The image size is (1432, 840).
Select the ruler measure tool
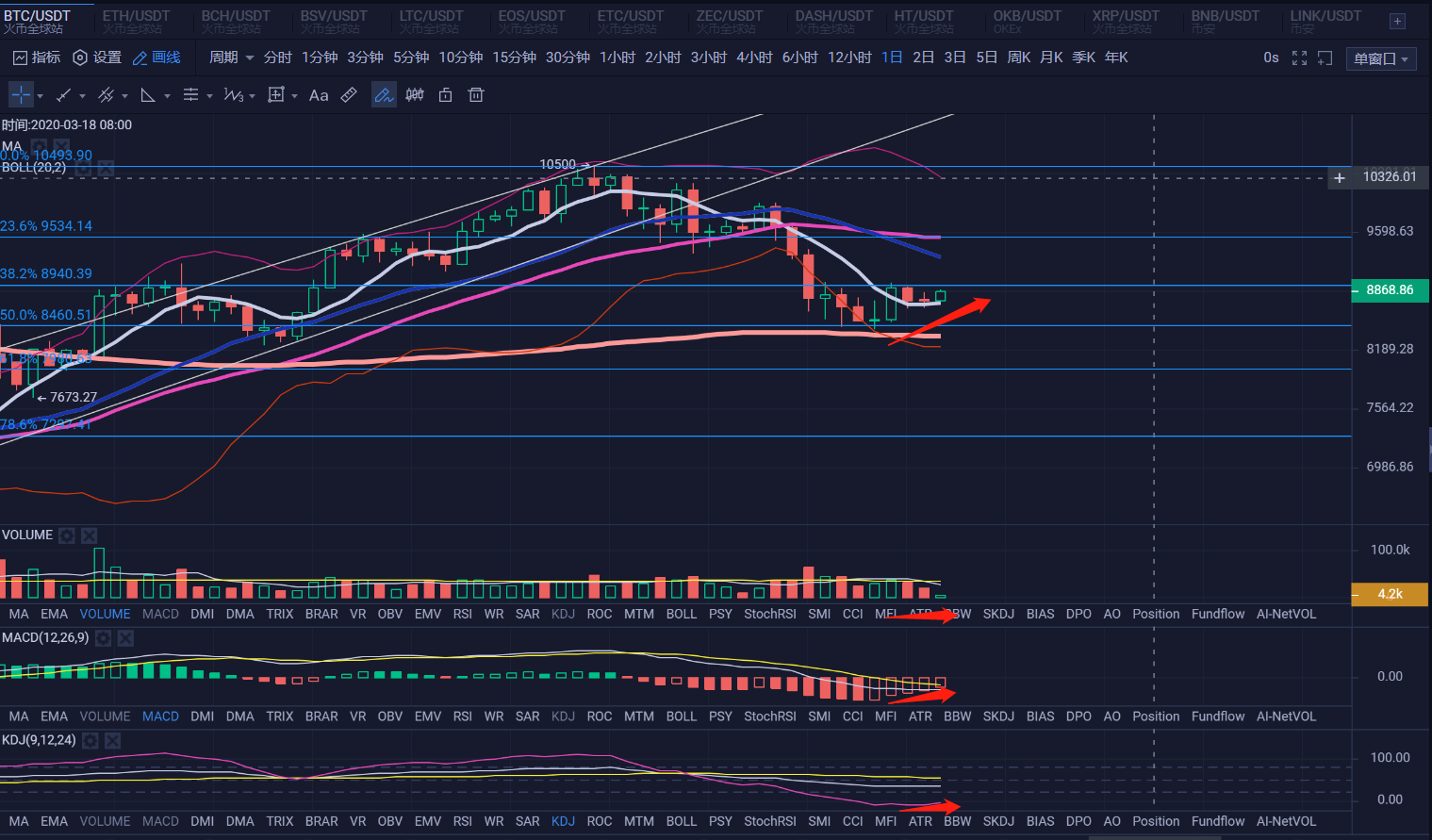[349, 95]
